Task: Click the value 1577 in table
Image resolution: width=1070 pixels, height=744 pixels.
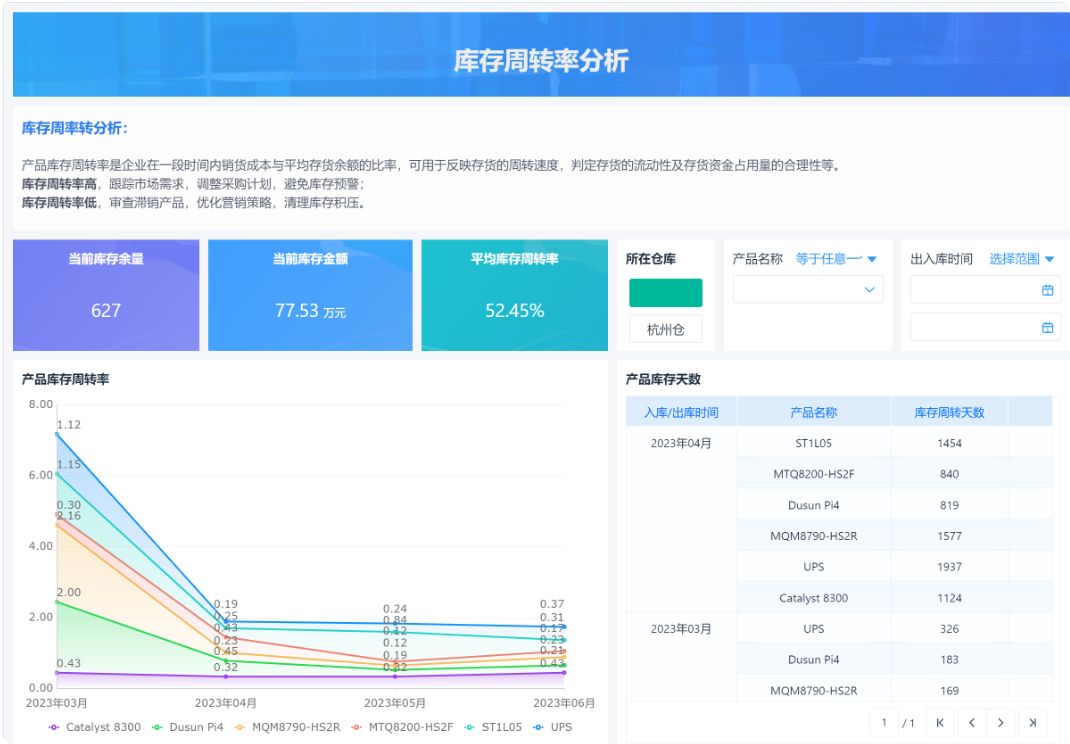Action: click(x=949, y=536)
